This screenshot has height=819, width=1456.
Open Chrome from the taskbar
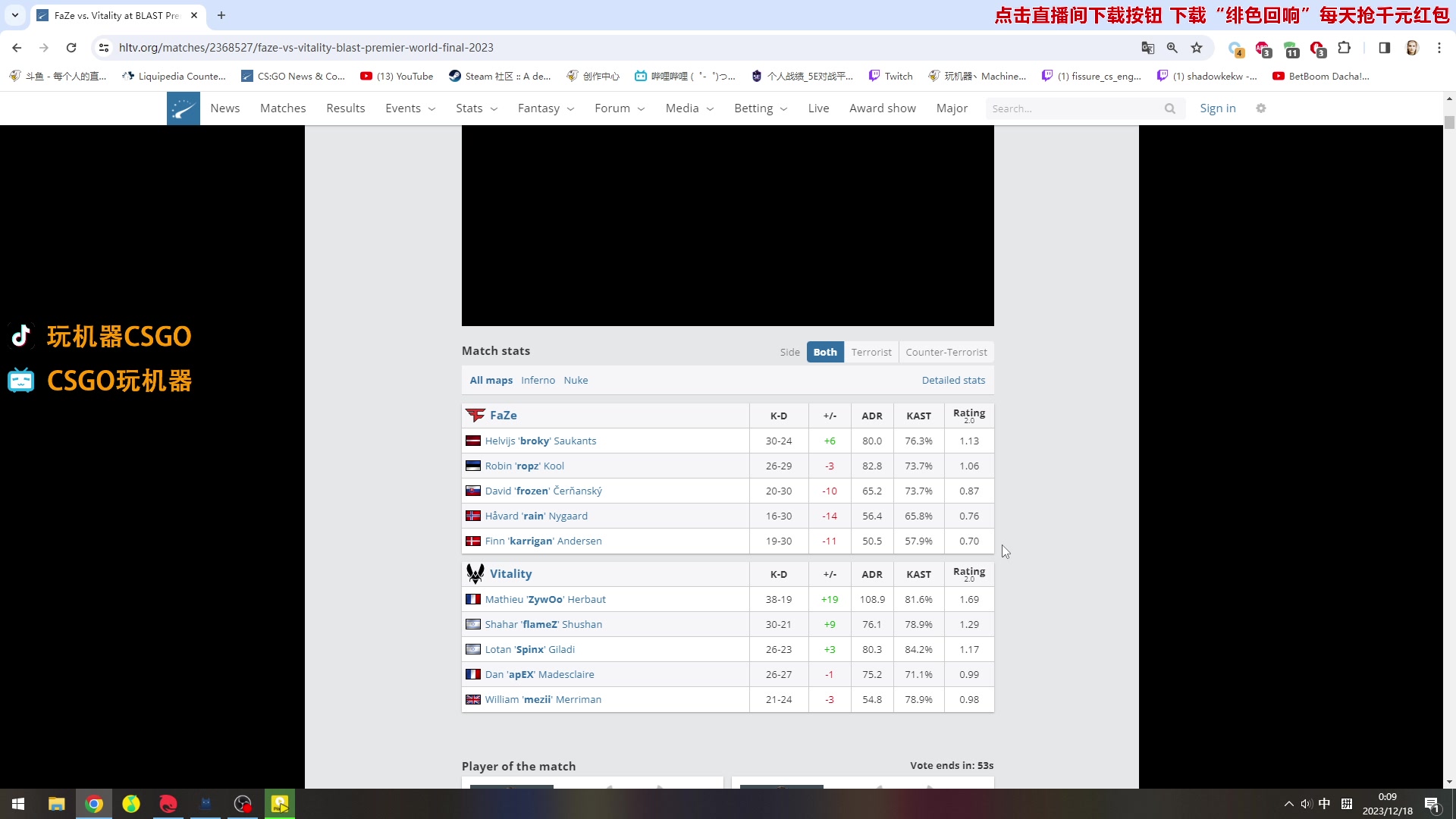click(94, 804)
